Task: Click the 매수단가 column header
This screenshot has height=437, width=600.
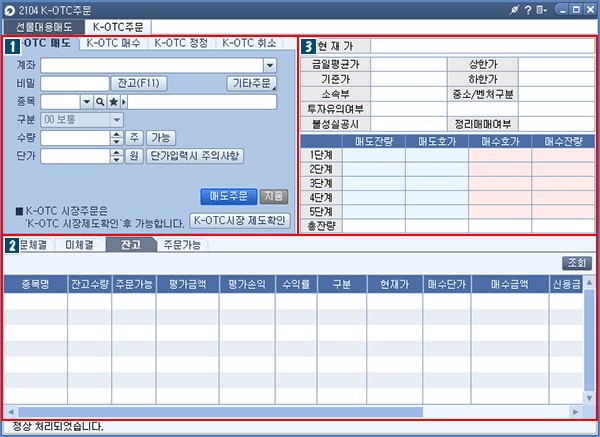Action: point(447,284)
